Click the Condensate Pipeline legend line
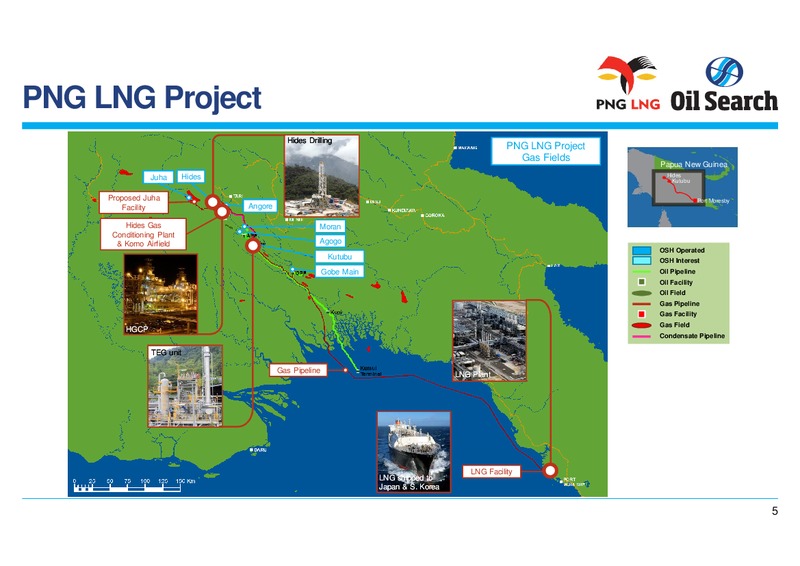 pos(641,336)
